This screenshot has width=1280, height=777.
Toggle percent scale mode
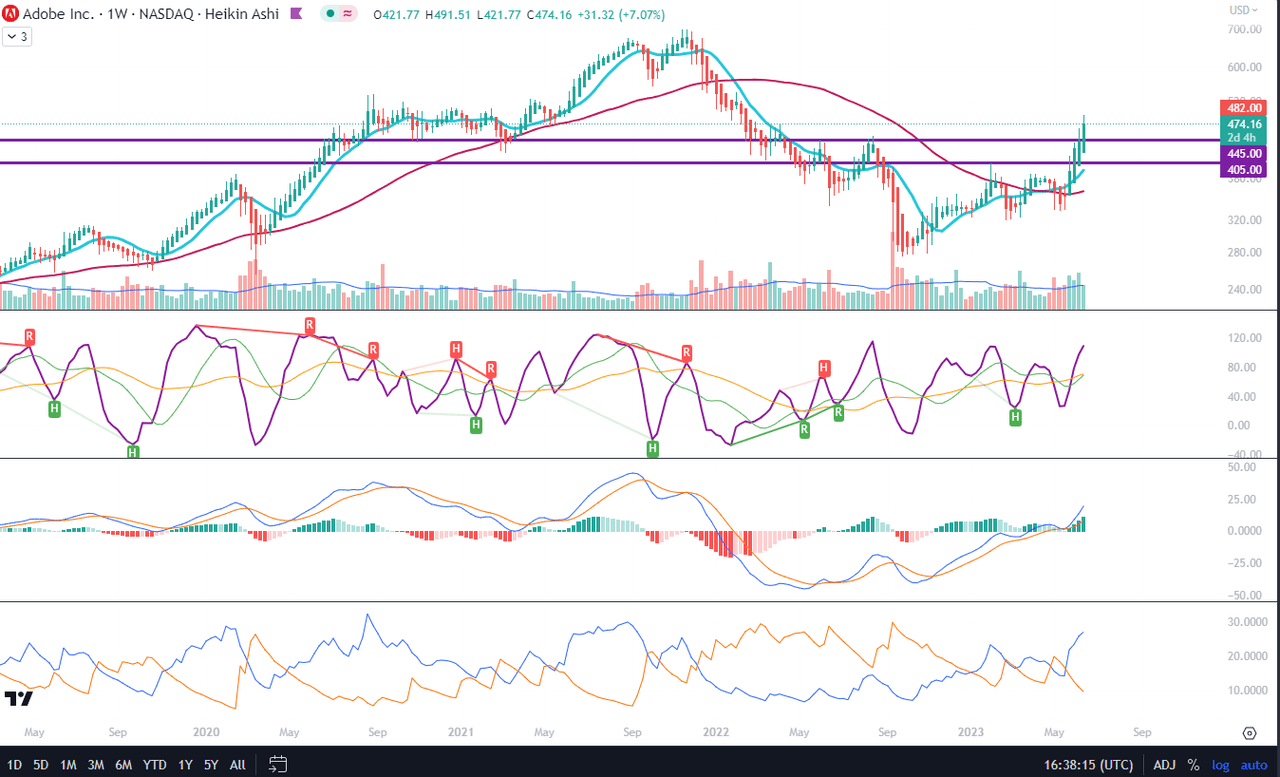[x=1193, y=765]
